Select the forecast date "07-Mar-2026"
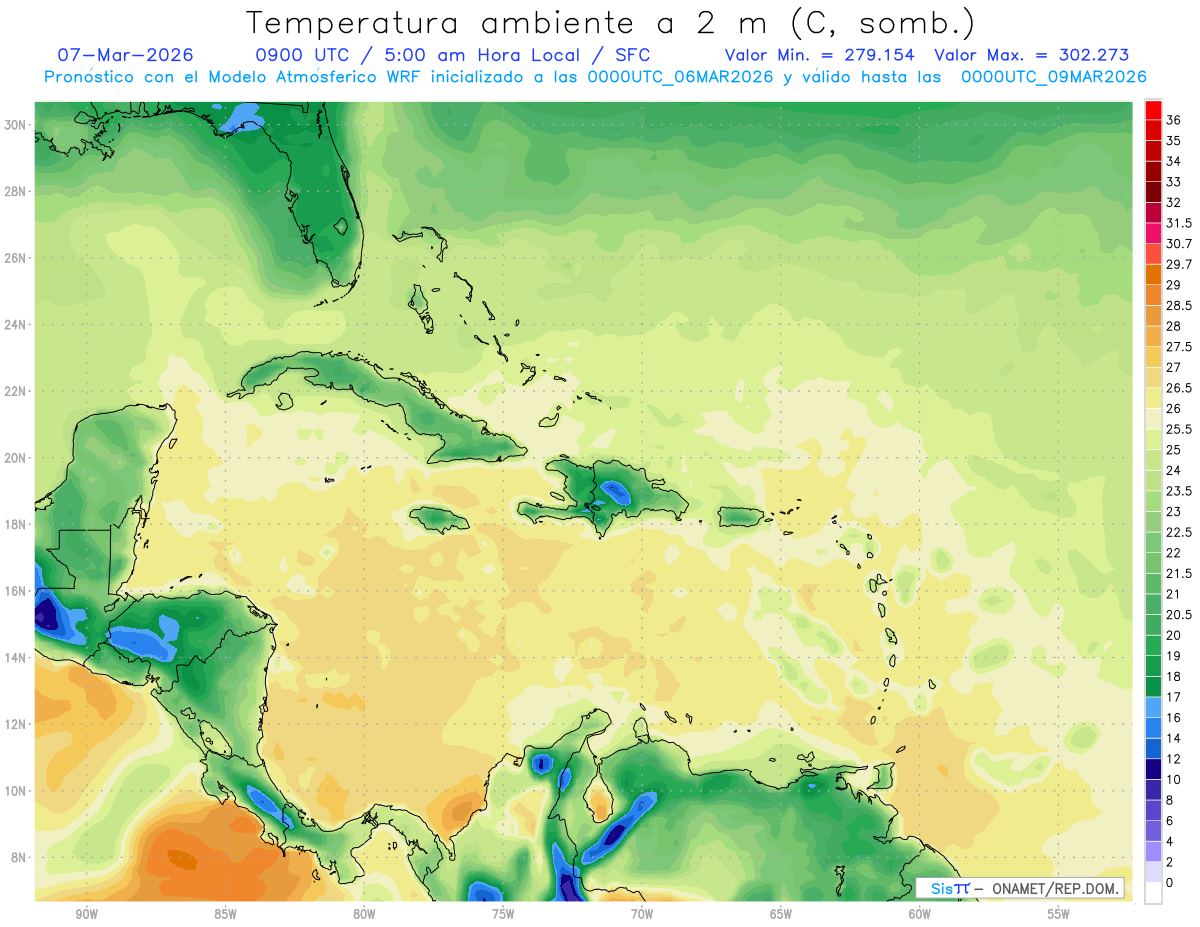 coord(125,55)
